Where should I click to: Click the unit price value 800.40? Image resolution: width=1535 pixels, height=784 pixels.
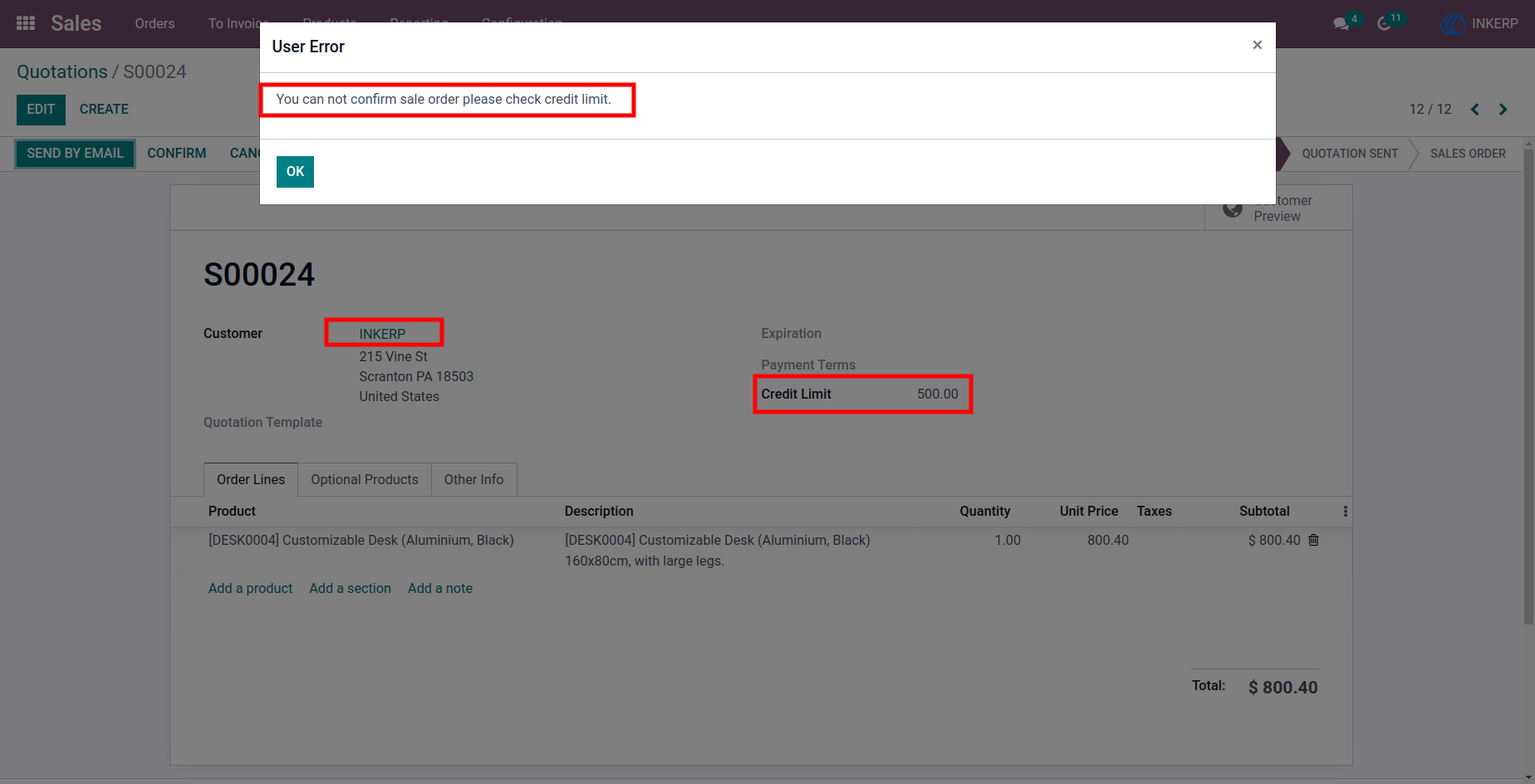(1108, 541)
